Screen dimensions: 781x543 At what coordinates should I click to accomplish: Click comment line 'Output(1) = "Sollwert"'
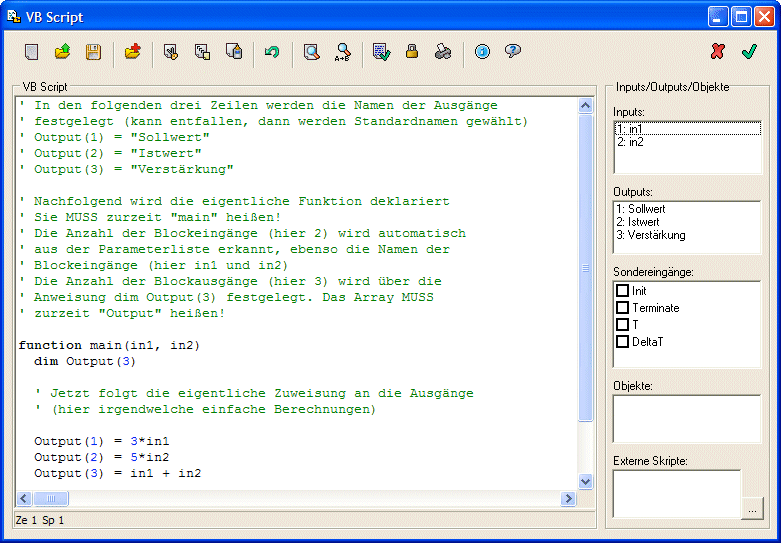(x=114, y=137)
